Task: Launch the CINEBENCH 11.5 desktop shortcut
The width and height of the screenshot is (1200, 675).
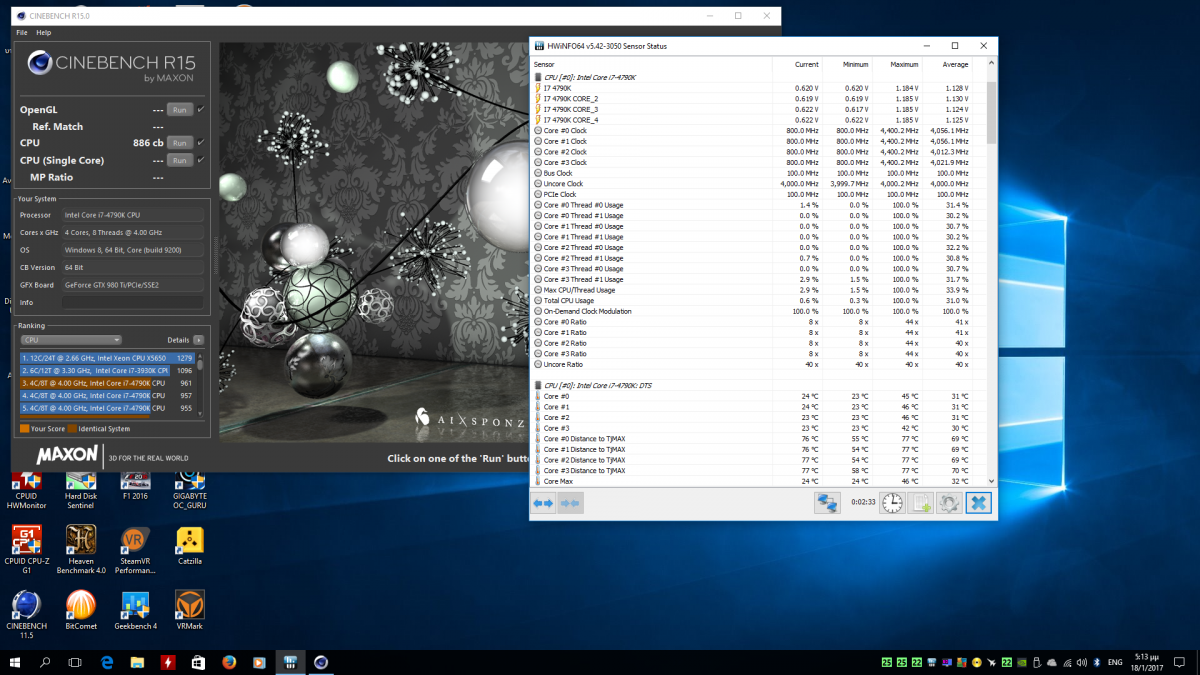Action: 26,614
